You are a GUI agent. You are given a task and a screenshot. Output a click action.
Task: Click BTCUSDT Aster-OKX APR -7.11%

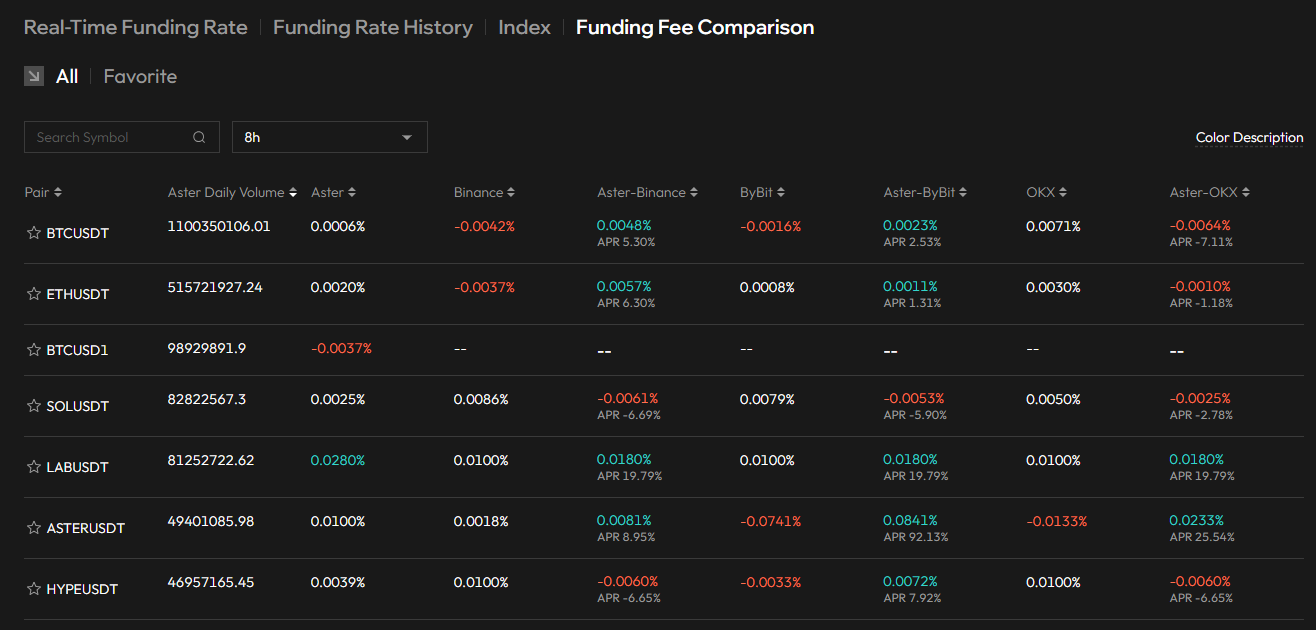coord(1201,242)
